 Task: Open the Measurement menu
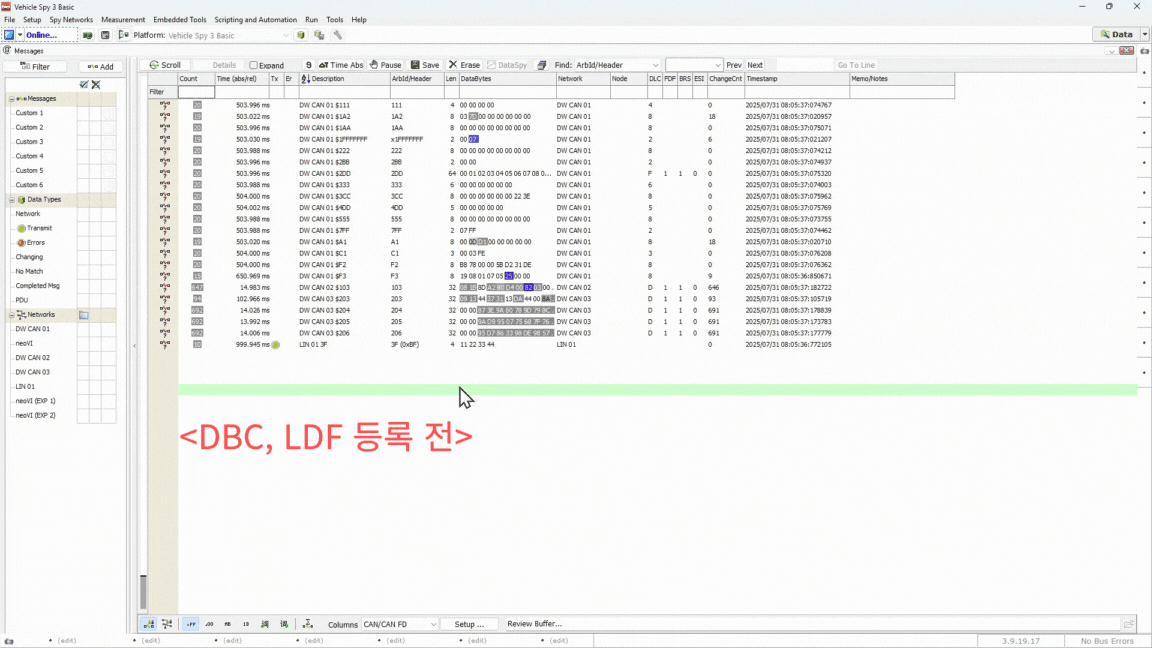pyautogui.click(x=123, y=19)
